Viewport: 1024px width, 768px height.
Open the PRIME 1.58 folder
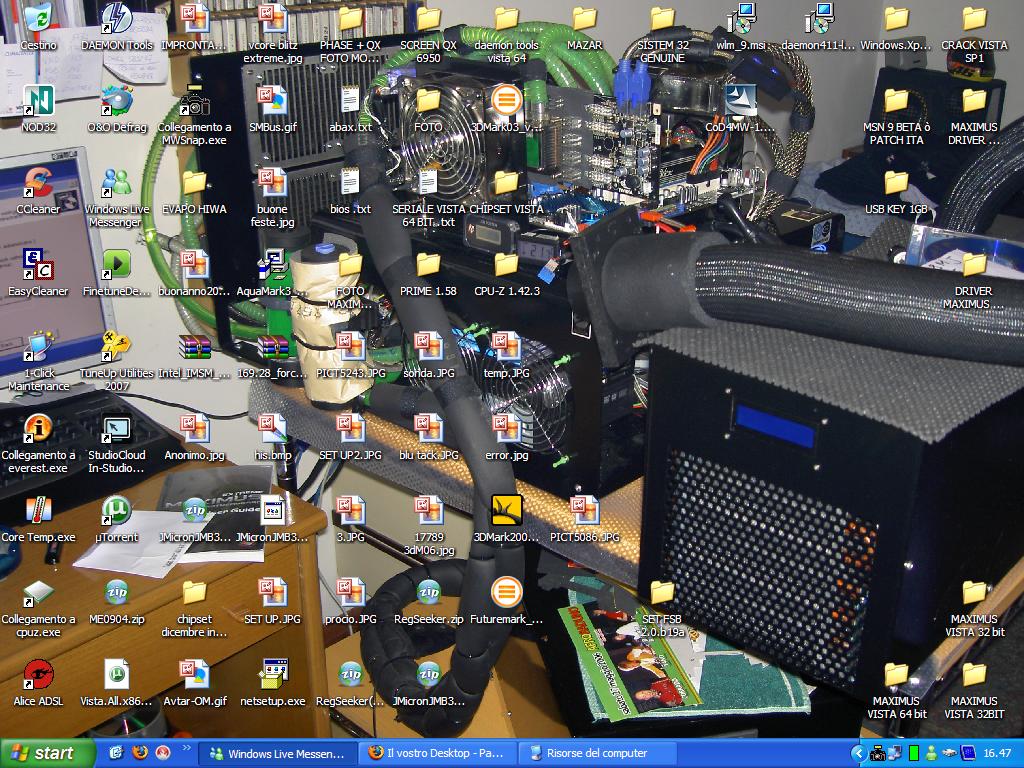coord(428,264)
